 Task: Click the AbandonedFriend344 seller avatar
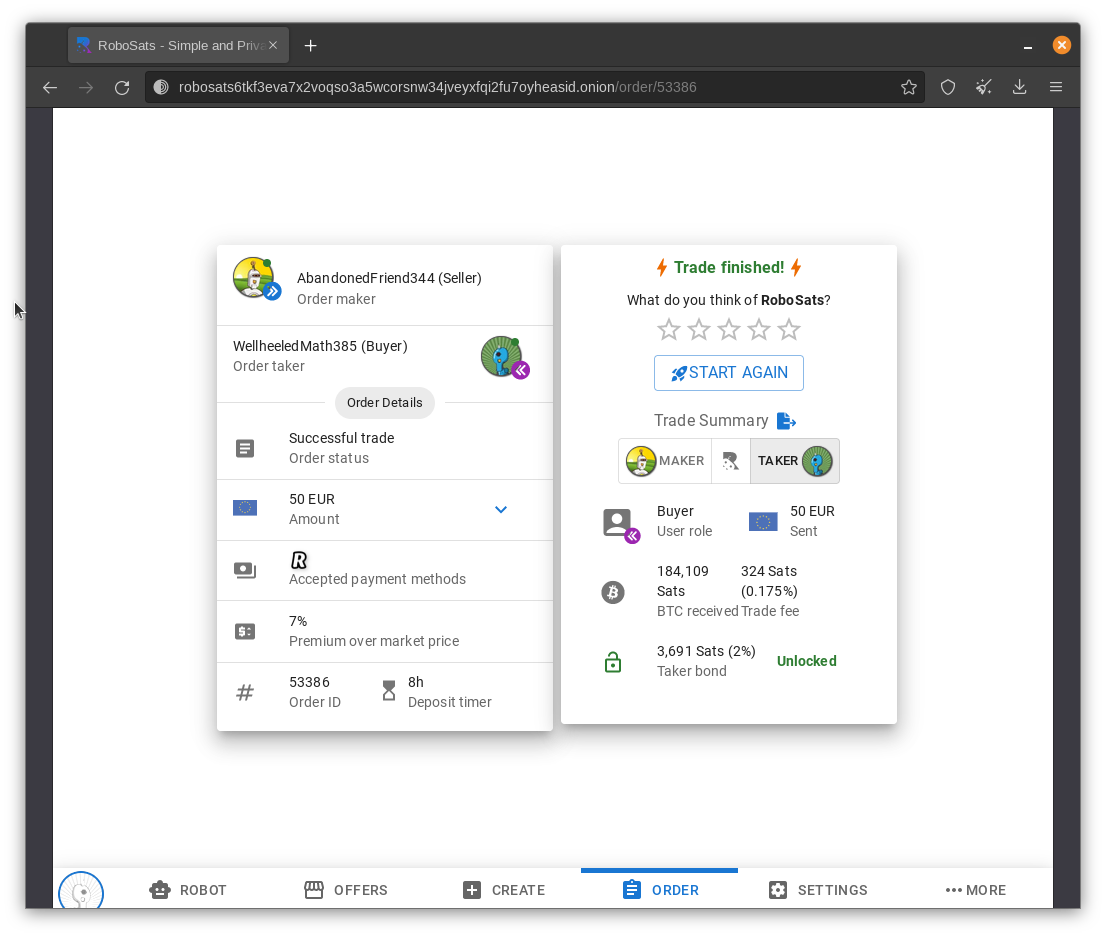[255, 279]
